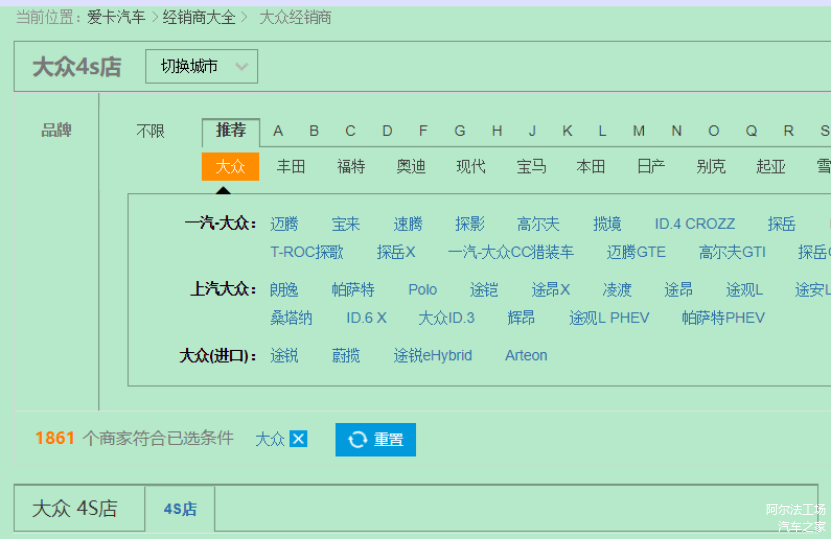831x540 pixels.
Task: Choose 不限 for brand filter
Action: pyautogui.click(x=151, y=131)
